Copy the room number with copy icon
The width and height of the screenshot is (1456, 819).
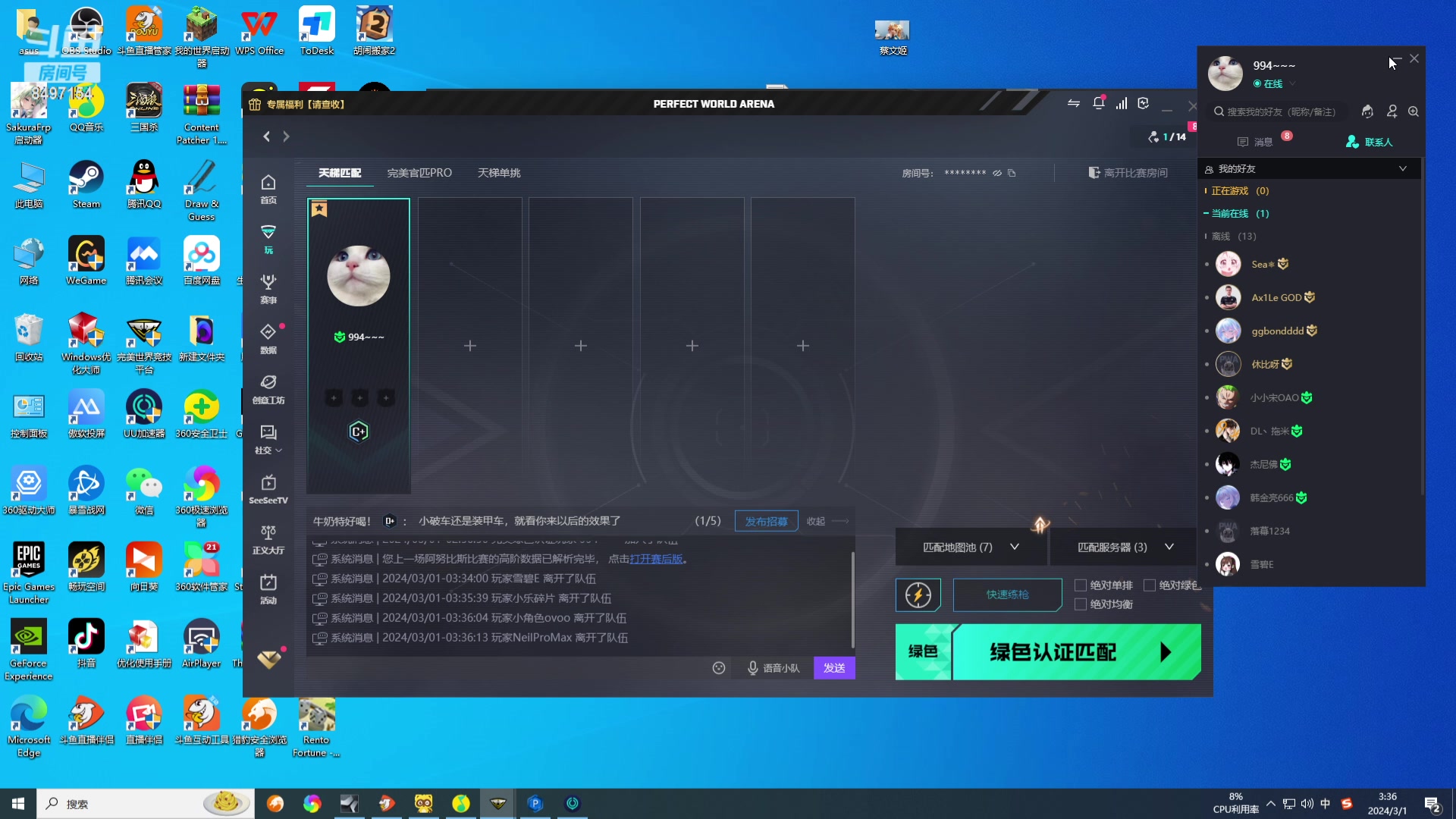click(x=1012, y=173)
